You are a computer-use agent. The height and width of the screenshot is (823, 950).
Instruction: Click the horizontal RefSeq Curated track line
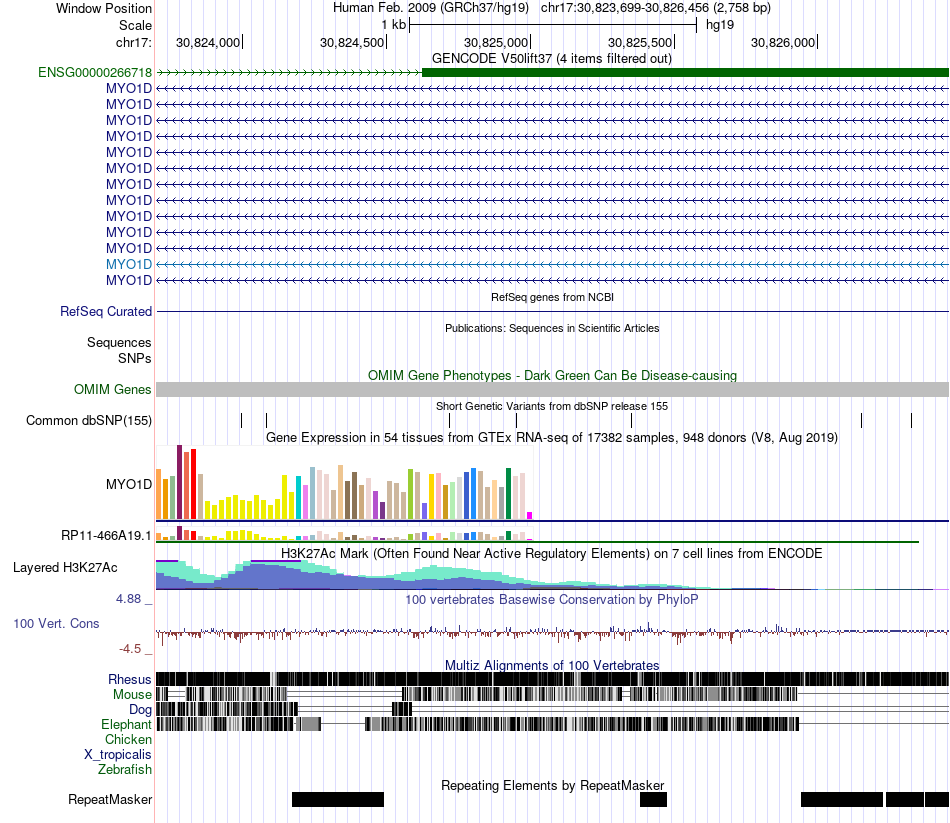(553, 312)
